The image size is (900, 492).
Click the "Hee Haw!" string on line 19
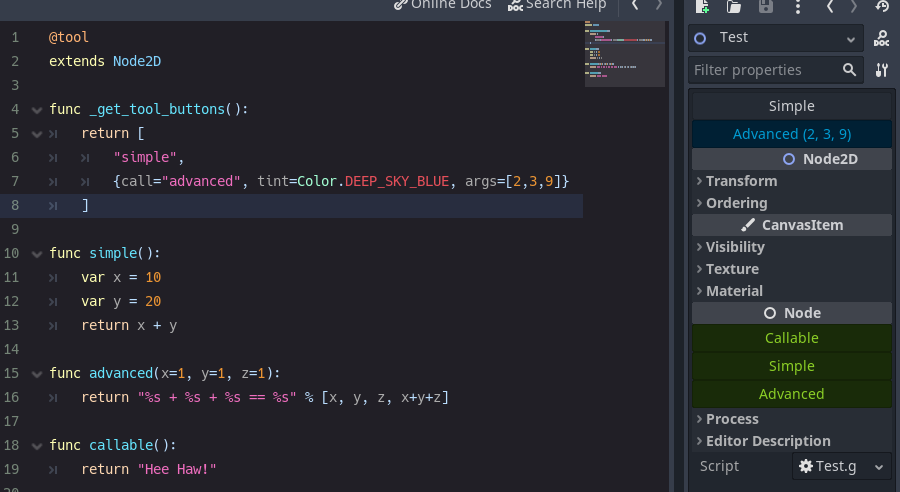pos(177,470)
